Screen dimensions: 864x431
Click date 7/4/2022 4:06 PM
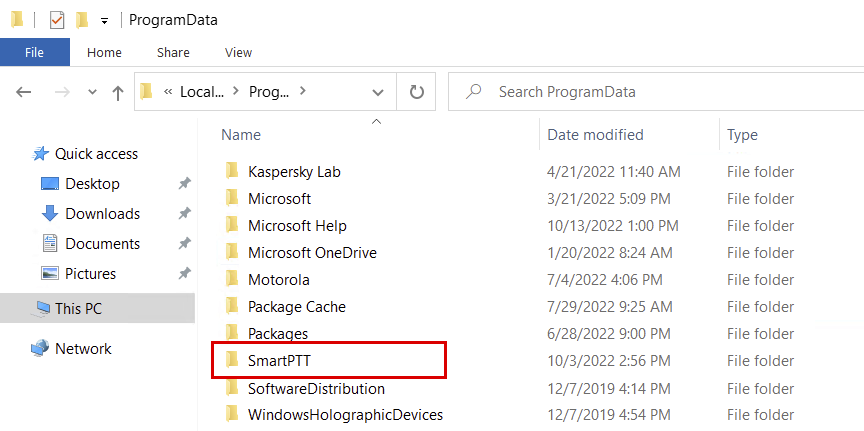point(605,280)
